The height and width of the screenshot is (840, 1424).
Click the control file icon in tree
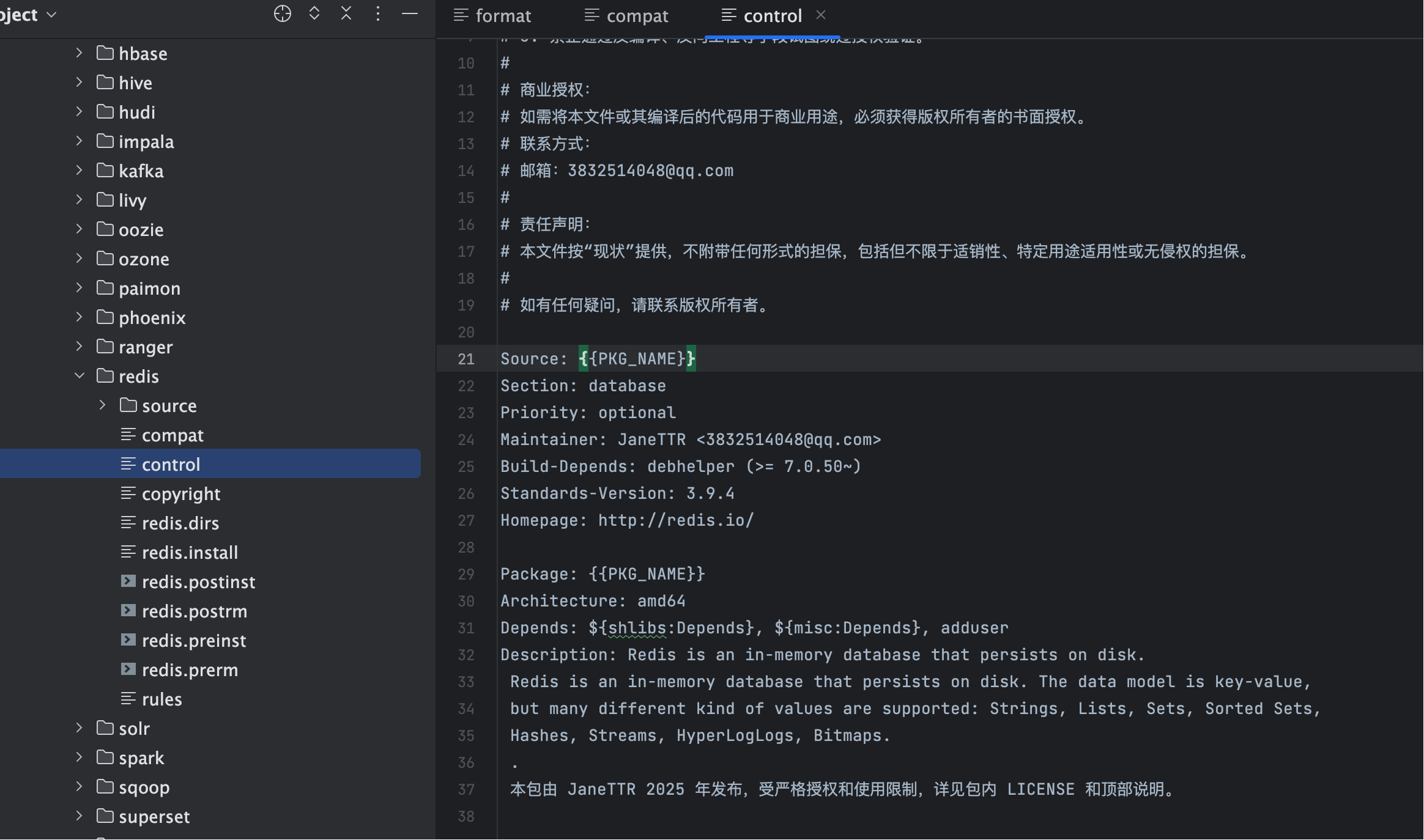pos(128,464)
